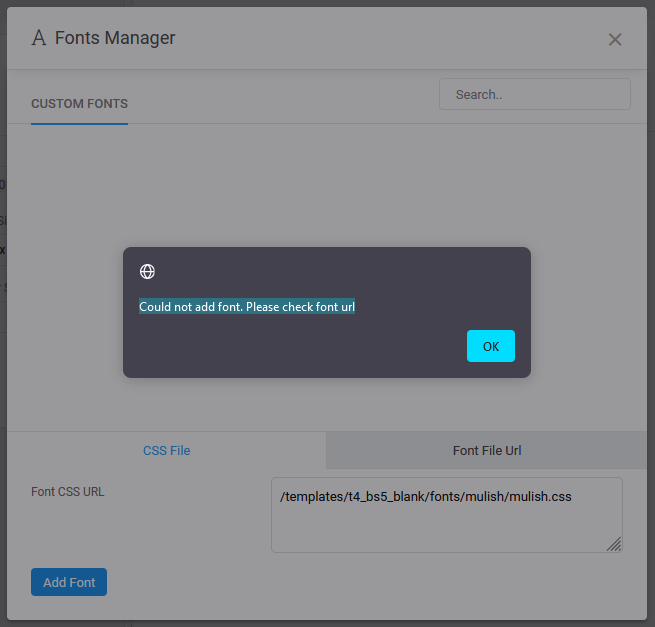Switch to the CSS File tab
Viewport: 655px width, 627px height.
coord(166,450)
